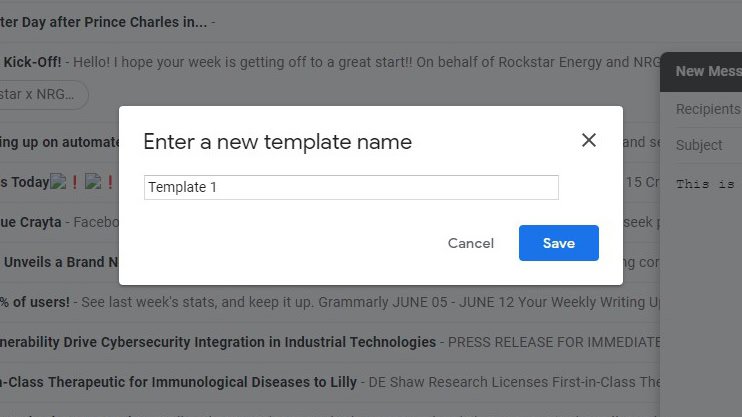742x417 pixels.
Task: Save the new template name
Action: (x=558, y=243)
